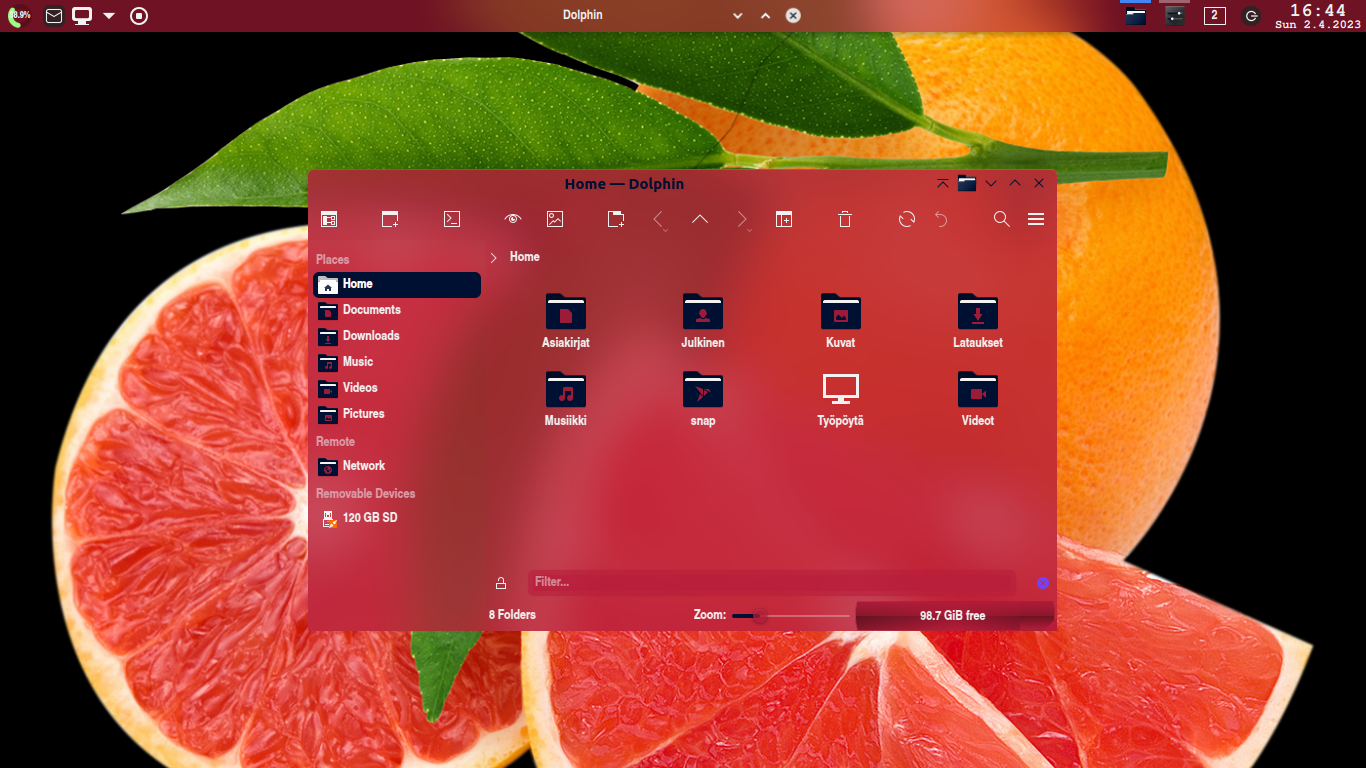This screenshot has height=768, width=1366.
Task: Click the trash delete icon
Action: 845,219
